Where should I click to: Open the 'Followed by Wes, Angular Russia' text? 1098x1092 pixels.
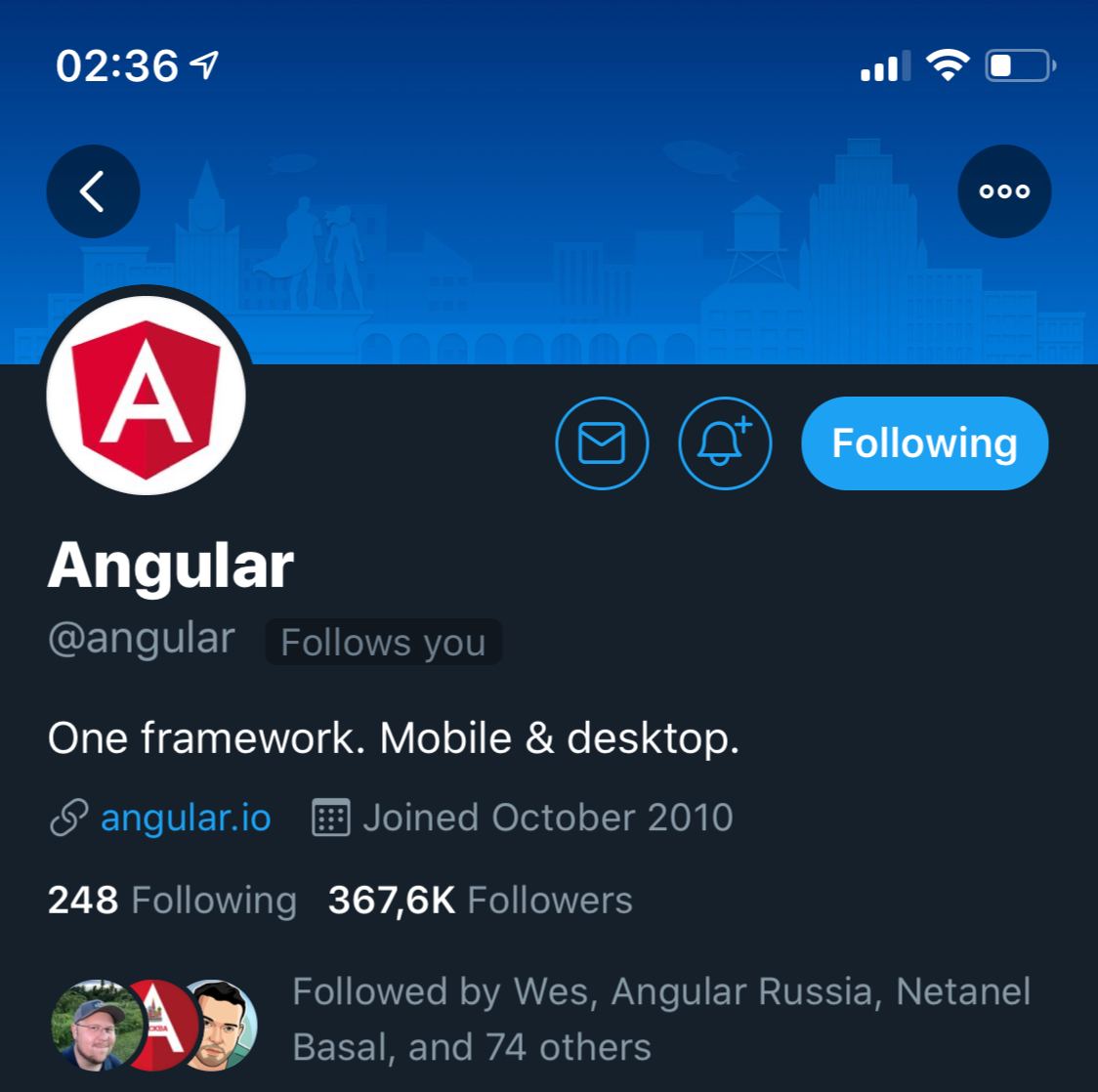pyautogui.click(x=661, y=1019)
